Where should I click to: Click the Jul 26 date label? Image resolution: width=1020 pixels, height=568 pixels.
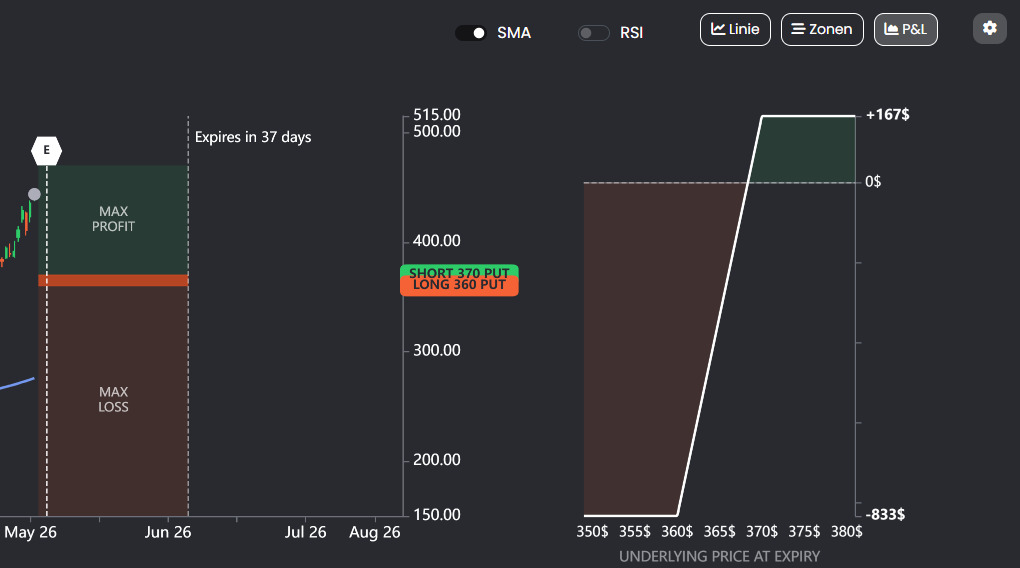click(x=305, y=532)
